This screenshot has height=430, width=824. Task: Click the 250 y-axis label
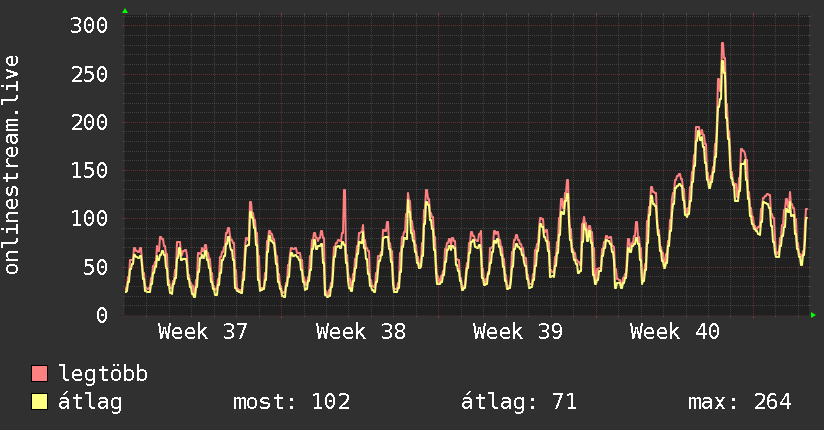coord(89,74)
